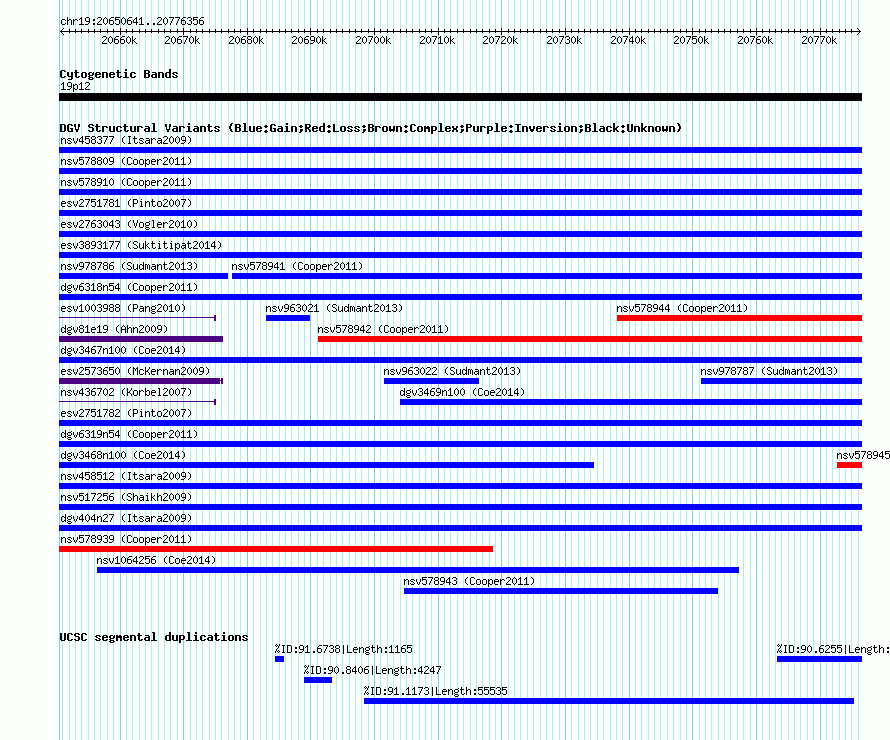Click the esv1003988 (Pang2010) thin line feature
The width and height of the screenshot is (890, 740).
click(137, 318)
